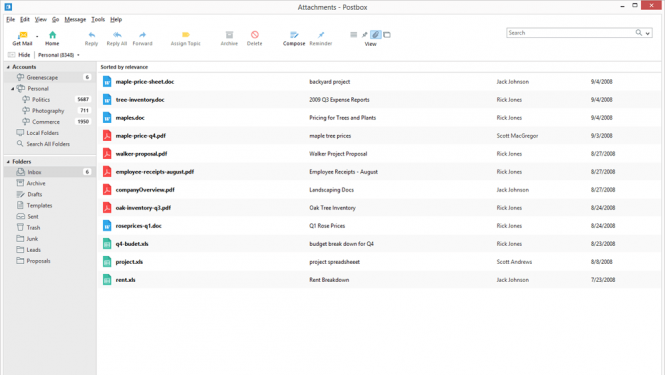Screen dimensions: 665x375
Task: Hide the sidebar with Hide button
Action: tap(20, 55)
